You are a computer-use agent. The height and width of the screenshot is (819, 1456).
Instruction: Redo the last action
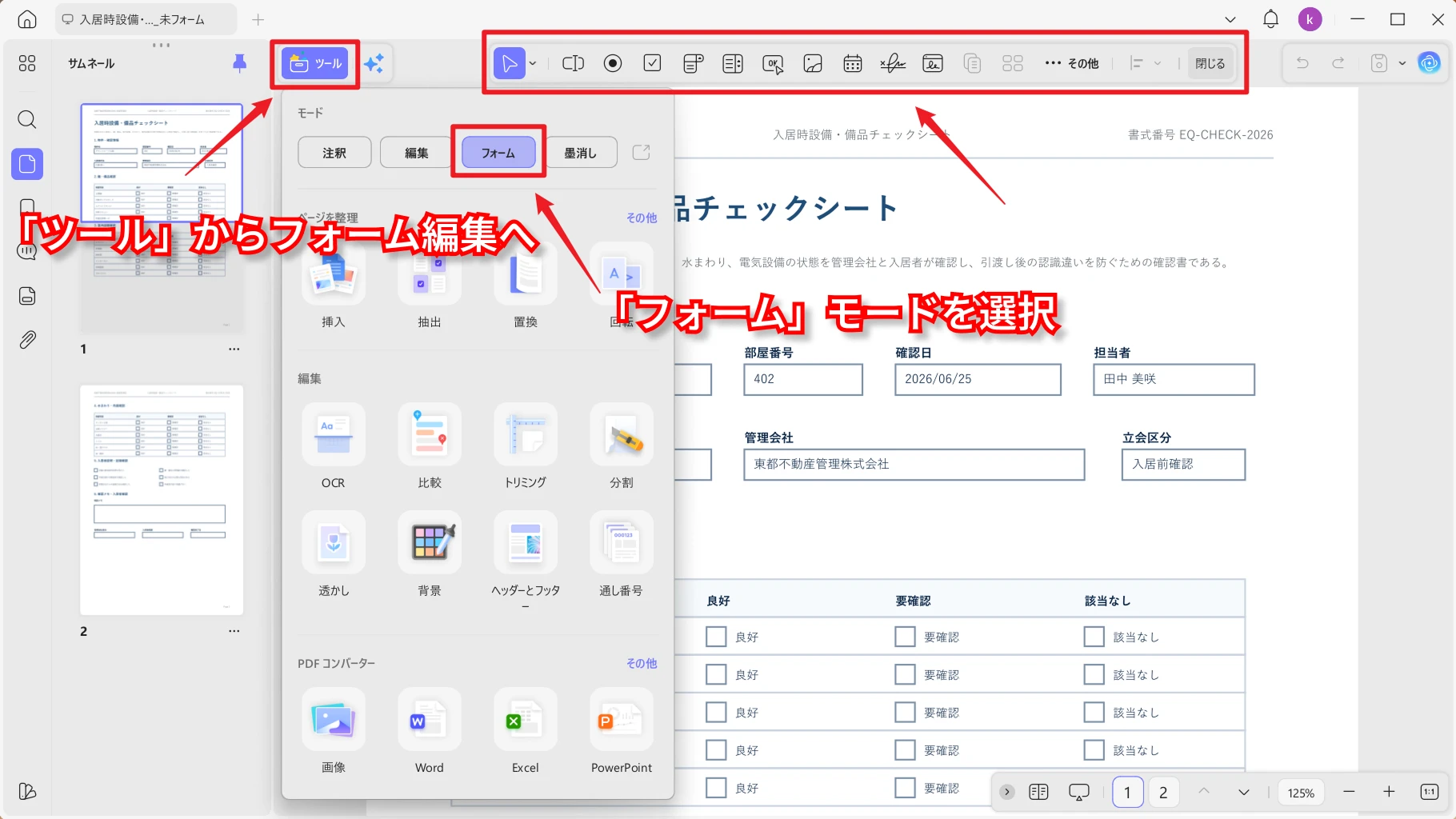point(1338,63)
